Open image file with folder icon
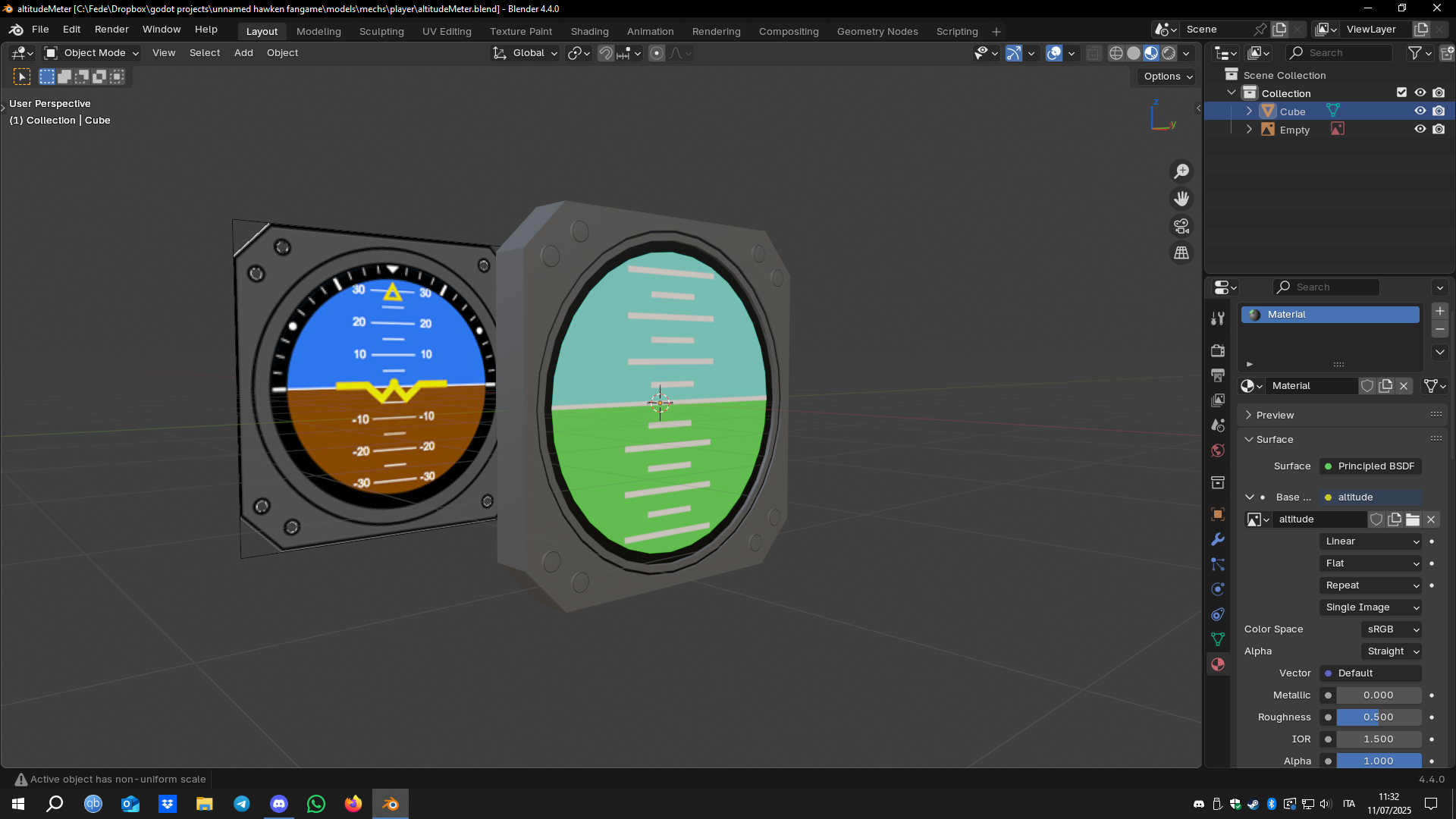 [x=1413, y=519]
